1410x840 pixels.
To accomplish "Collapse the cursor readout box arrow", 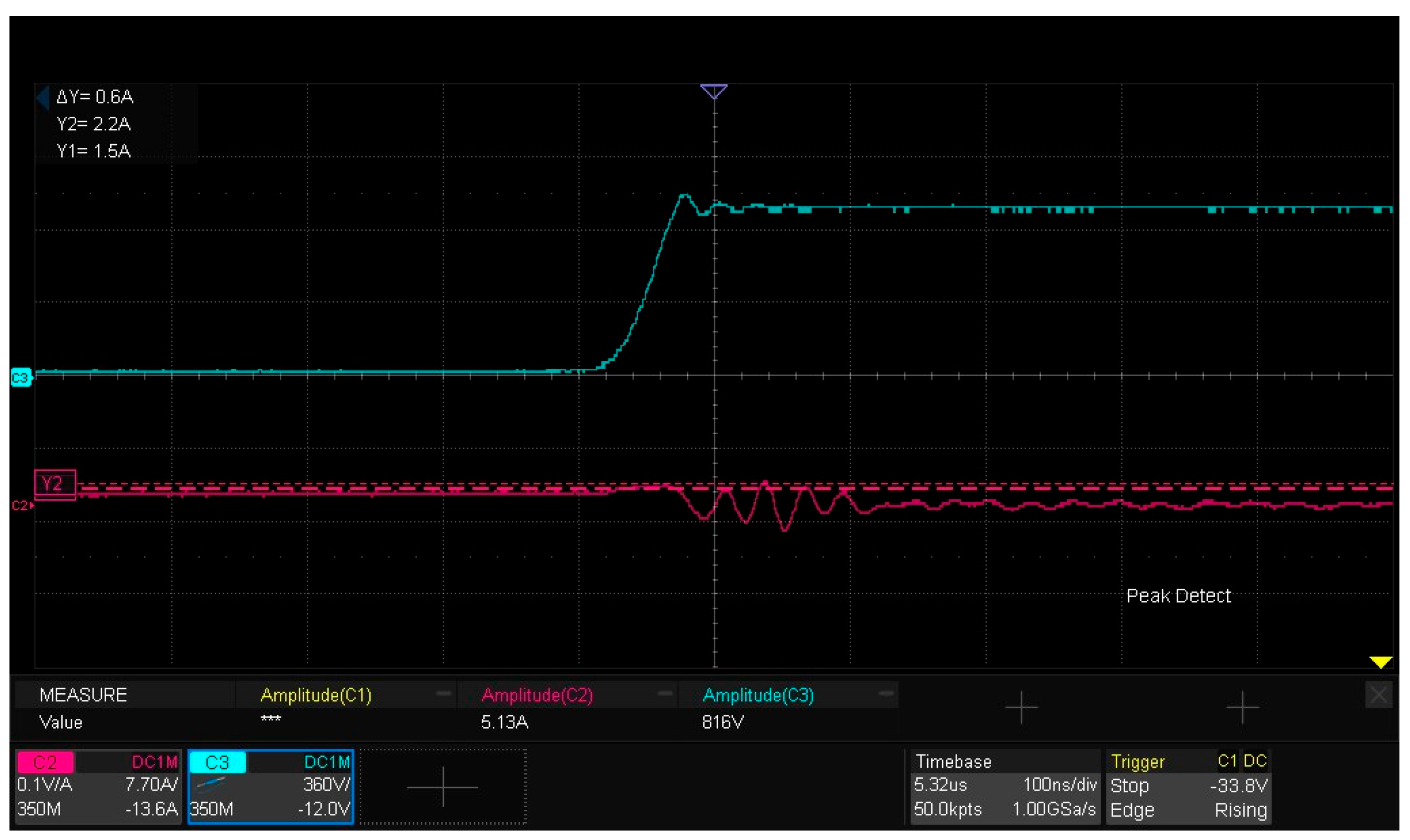I will click(x=43, y=97).
